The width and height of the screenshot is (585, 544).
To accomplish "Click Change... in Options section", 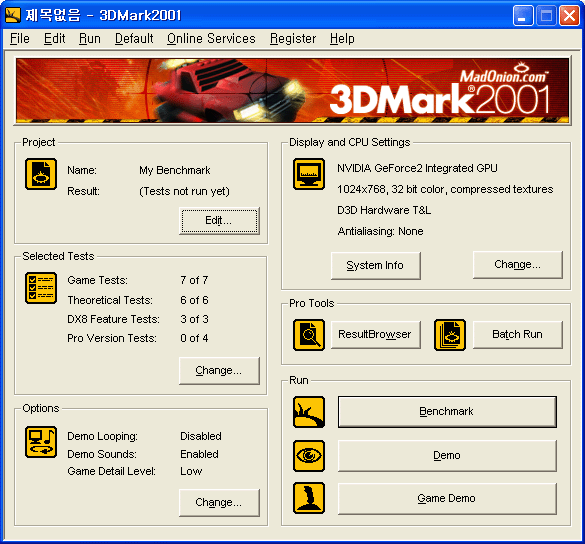I will pos(219,503).
